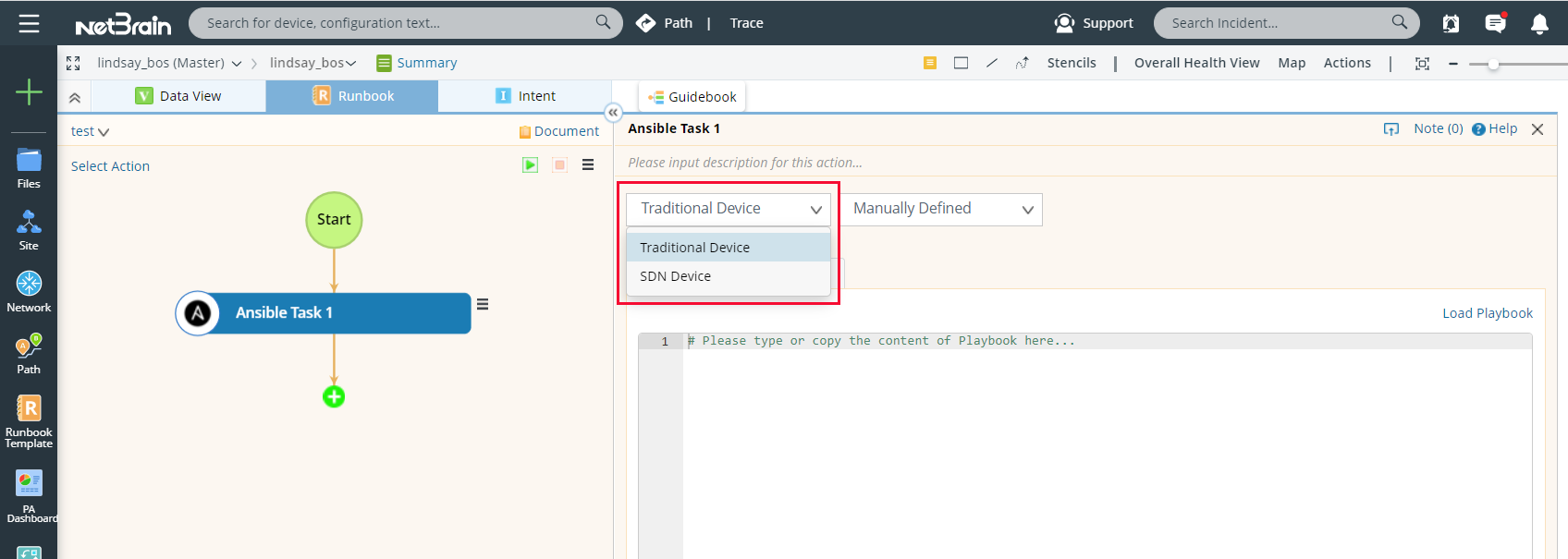Click into the playbook editor line 1
This screenshot has width=1568, height=559.
pos(1108,341)
